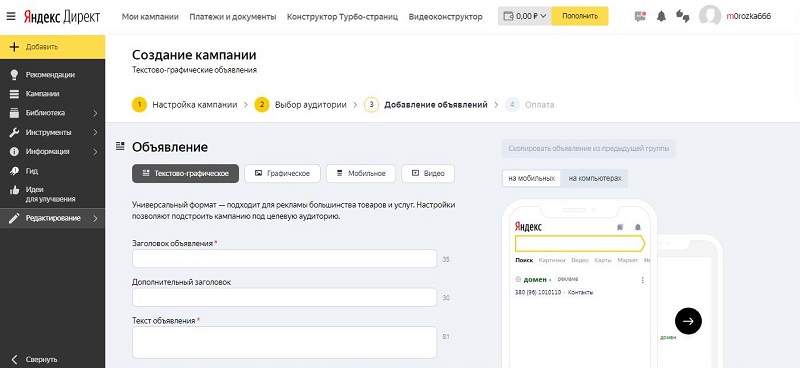Image resolution: width=800 pixels, height=368 pixels.
Task: Click the Редактирование pencil icon
Action: coord(14,218)
